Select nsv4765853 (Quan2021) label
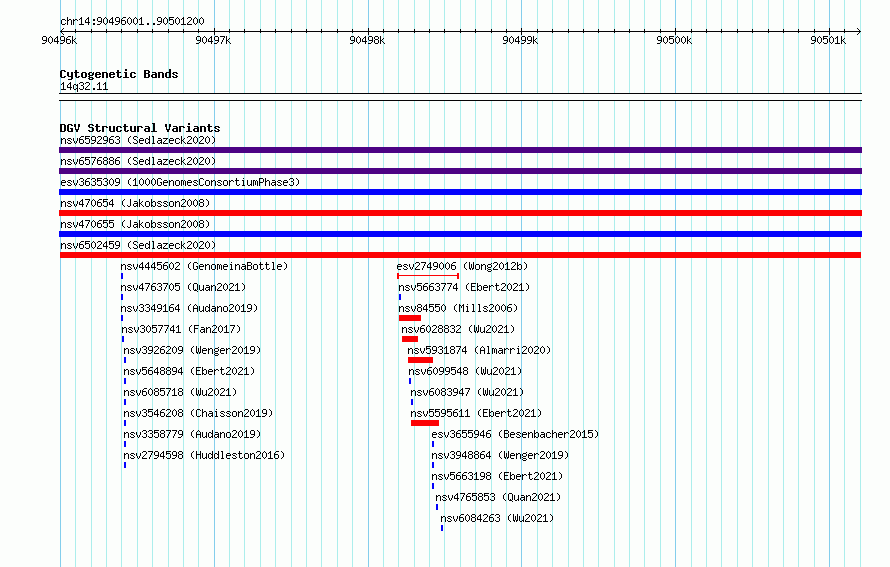The image size is (890, 567). point(498,497)
